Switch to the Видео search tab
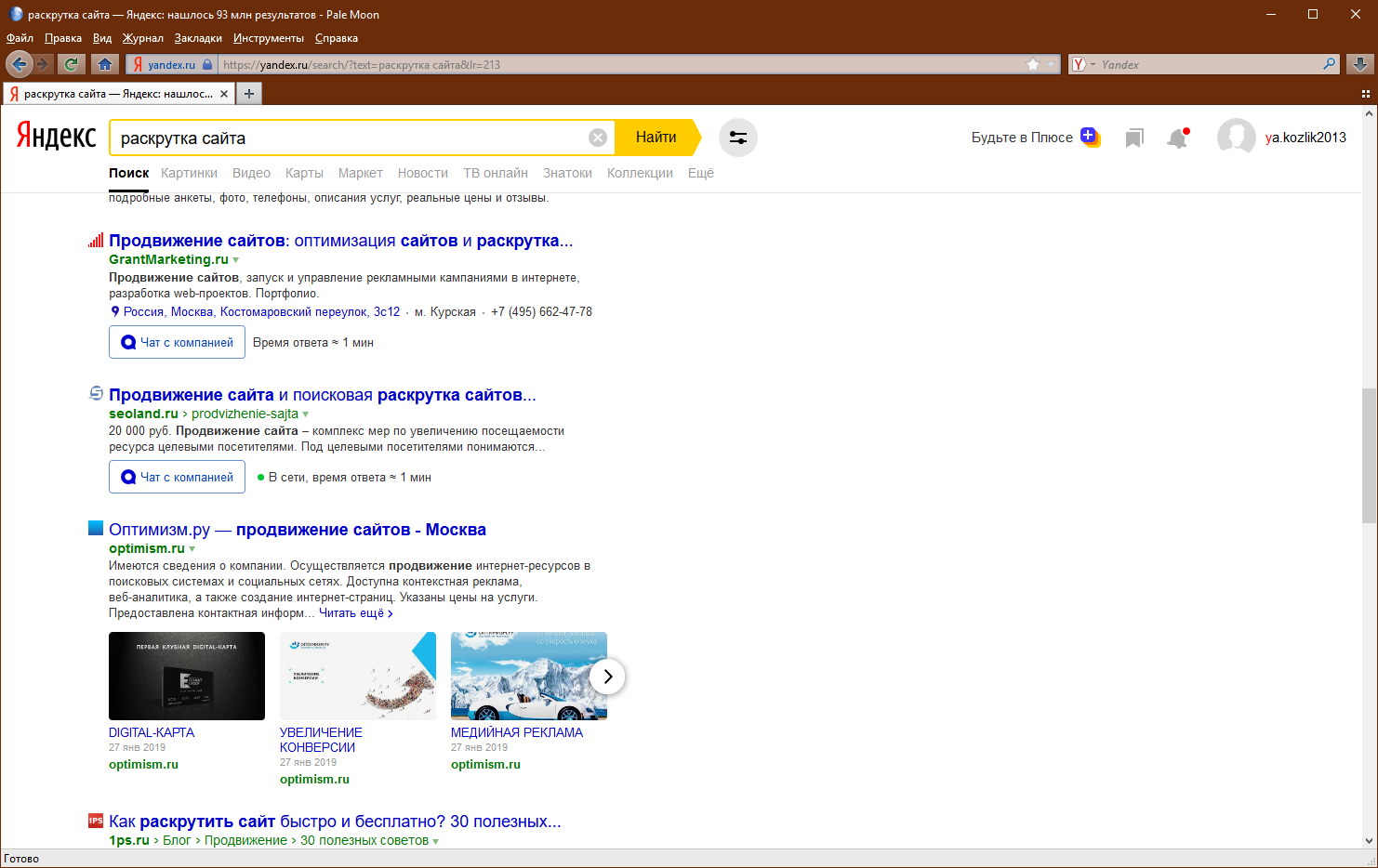Viewport: 1378px width, 868px height. click(x=251, y=173)
